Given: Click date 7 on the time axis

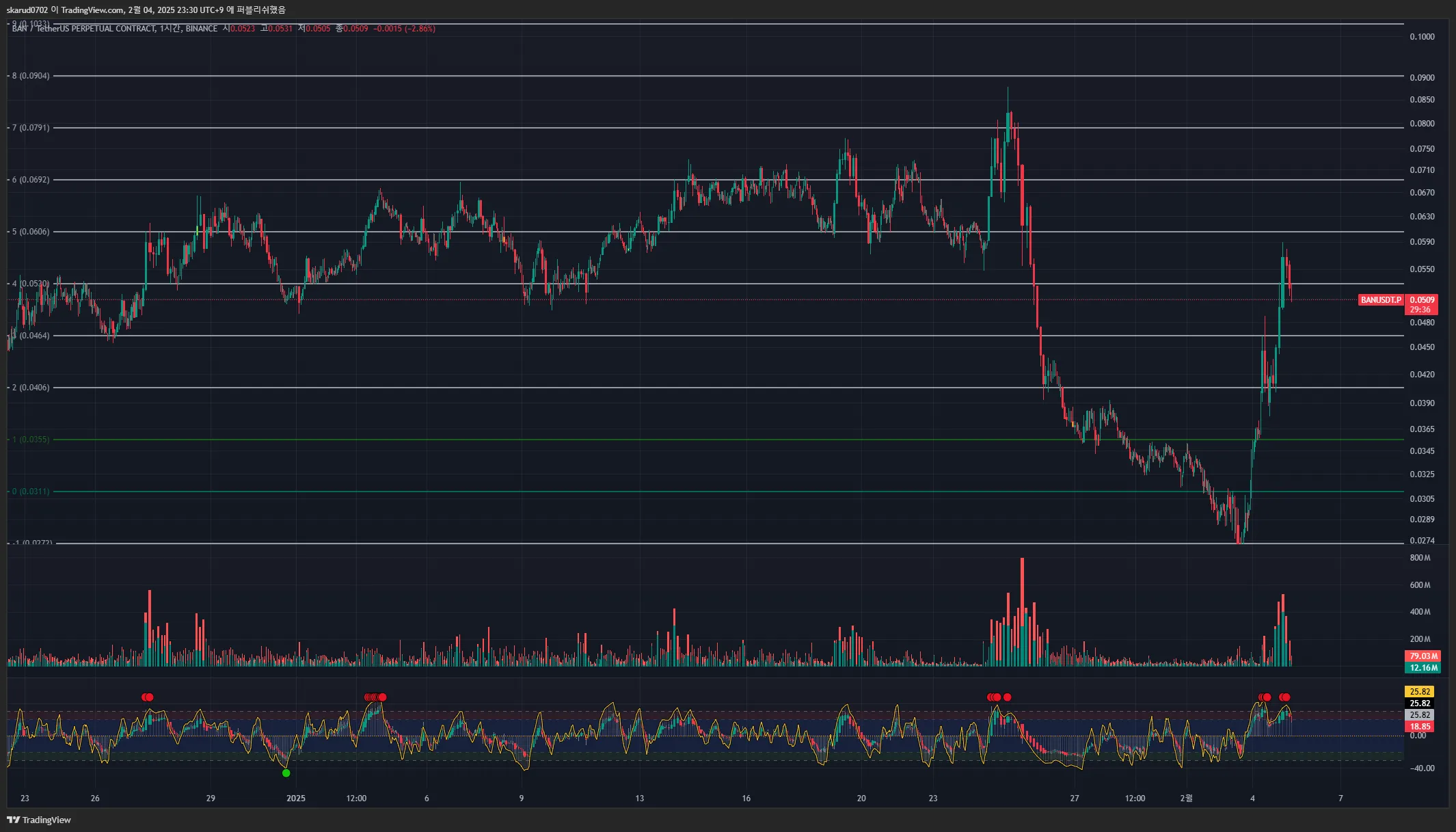Looking at the screenshot, I should [1340, 799].
